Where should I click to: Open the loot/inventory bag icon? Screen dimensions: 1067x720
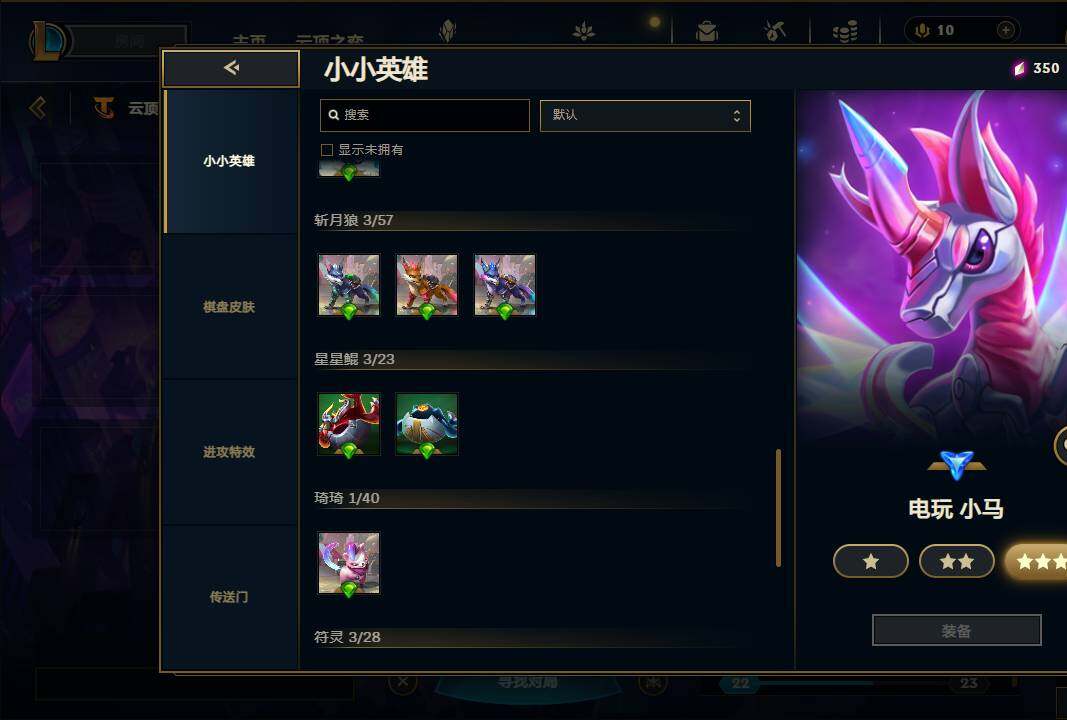pyautogui.click(x=706, y=31)
